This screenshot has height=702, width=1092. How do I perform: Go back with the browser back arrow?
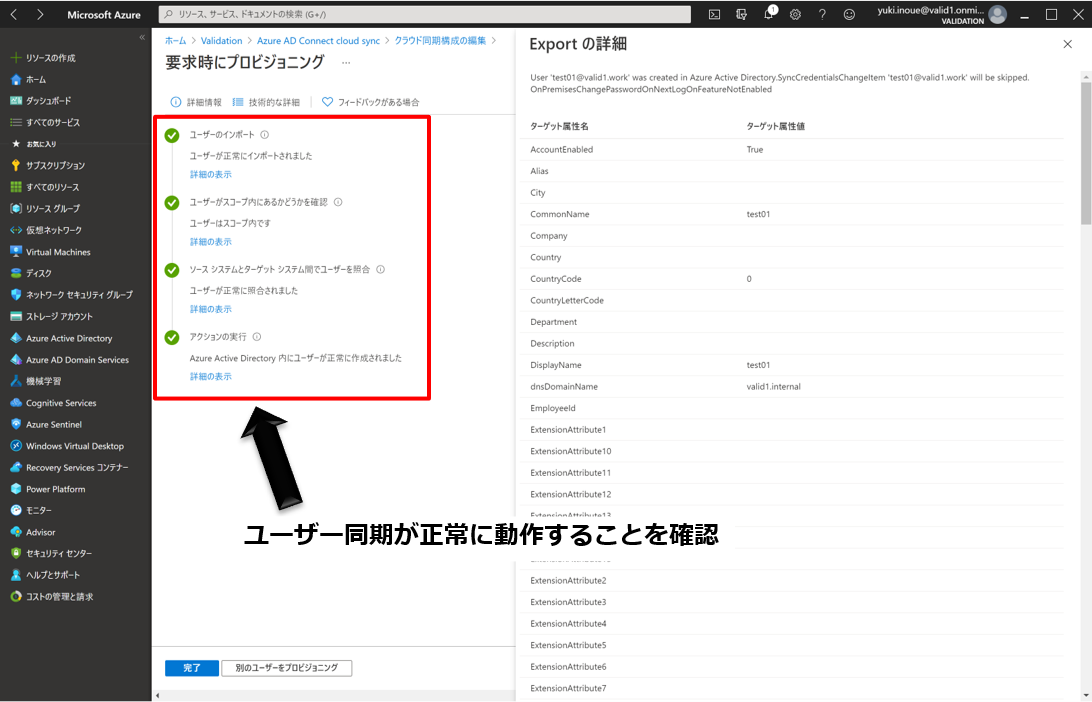click(x=14, y=14)
